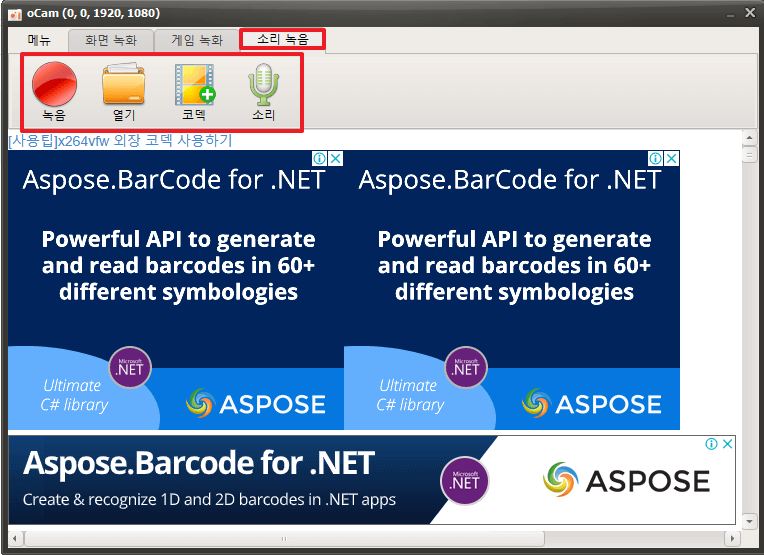764x555 pixels.
Task: Open the 메뉴 tab
Action: pos(39,39)
